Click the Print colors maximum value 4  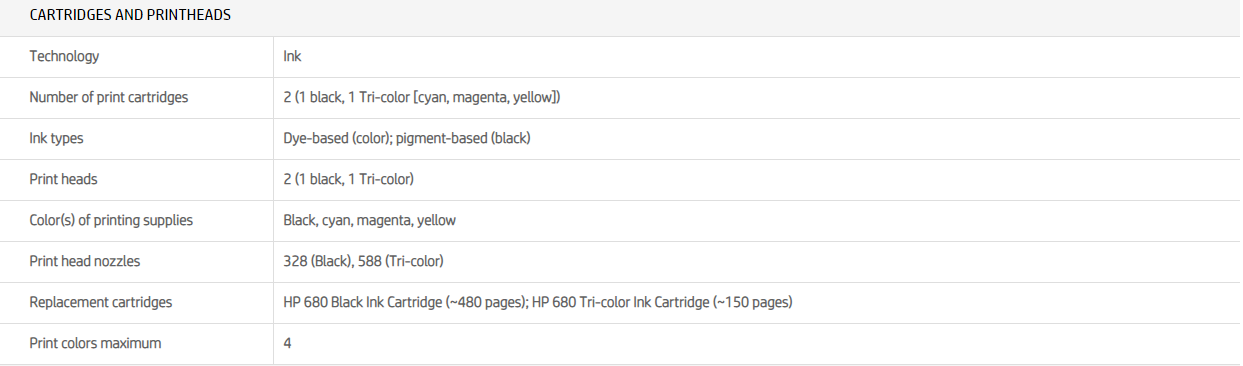point(288,343)
